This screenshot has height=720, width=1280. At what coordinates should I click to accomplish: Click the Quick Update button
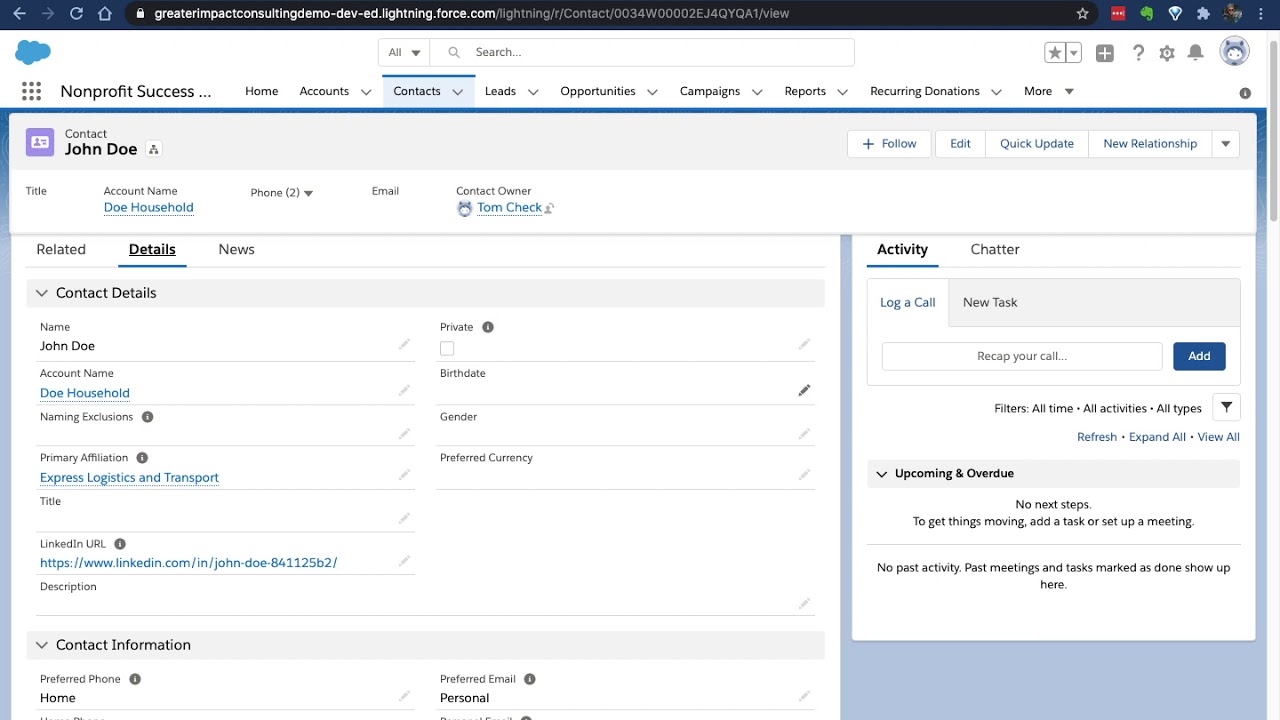coord(1037,144)
